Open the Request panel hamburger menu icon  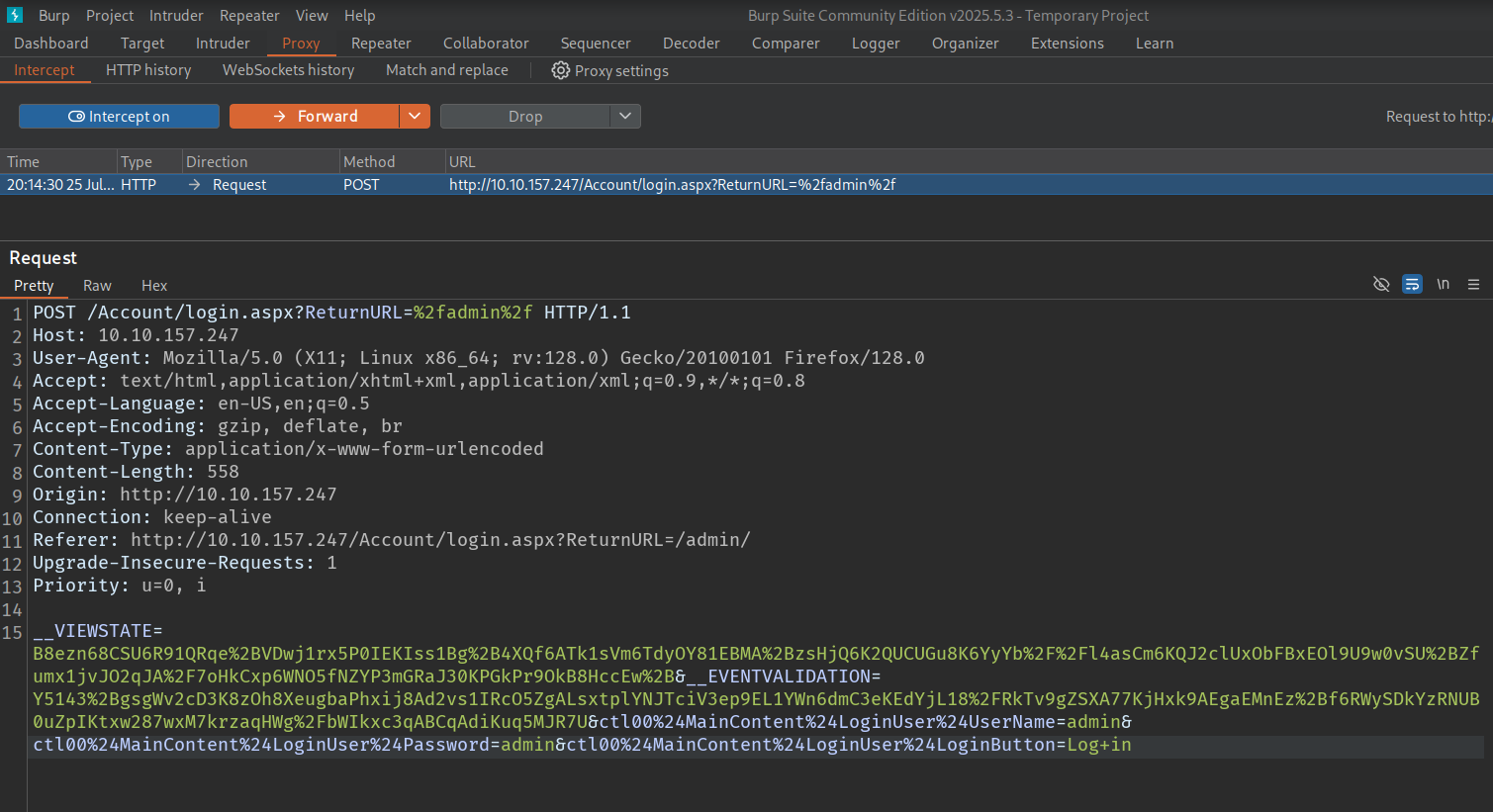pos(1473,285)
